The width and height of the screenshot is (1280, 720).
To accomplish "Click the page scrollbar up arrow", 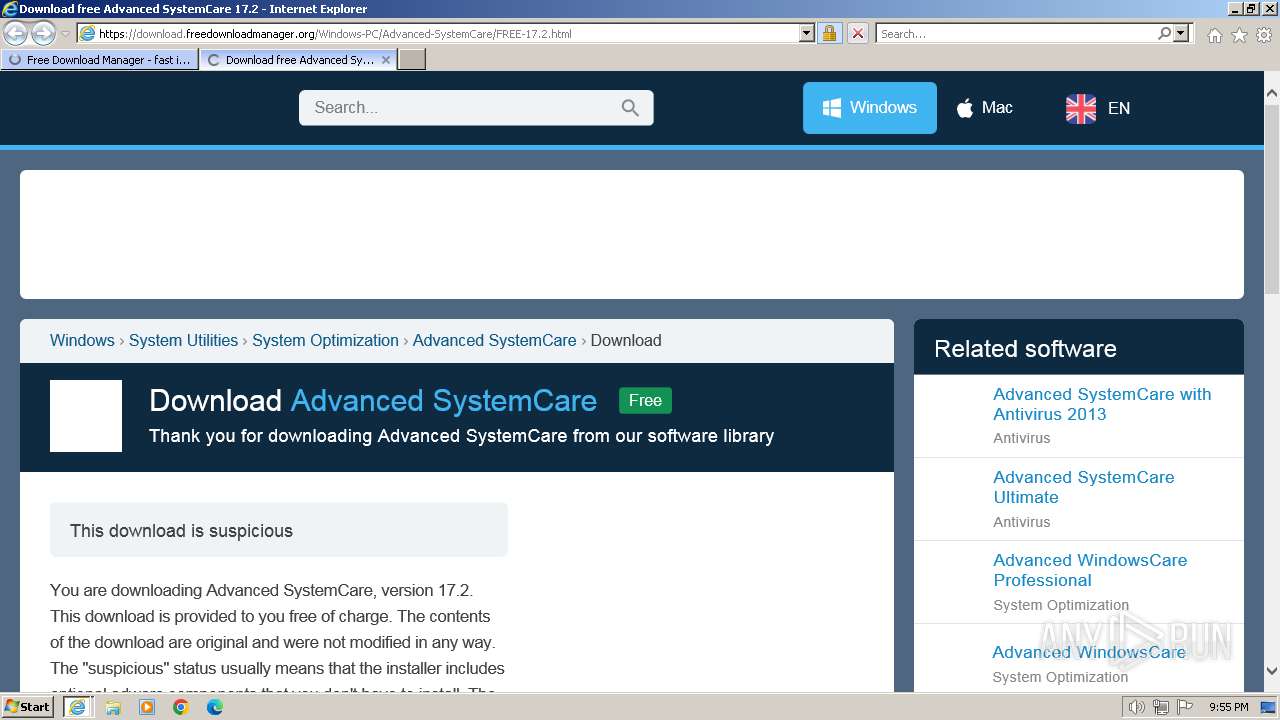I will 1272,93.
